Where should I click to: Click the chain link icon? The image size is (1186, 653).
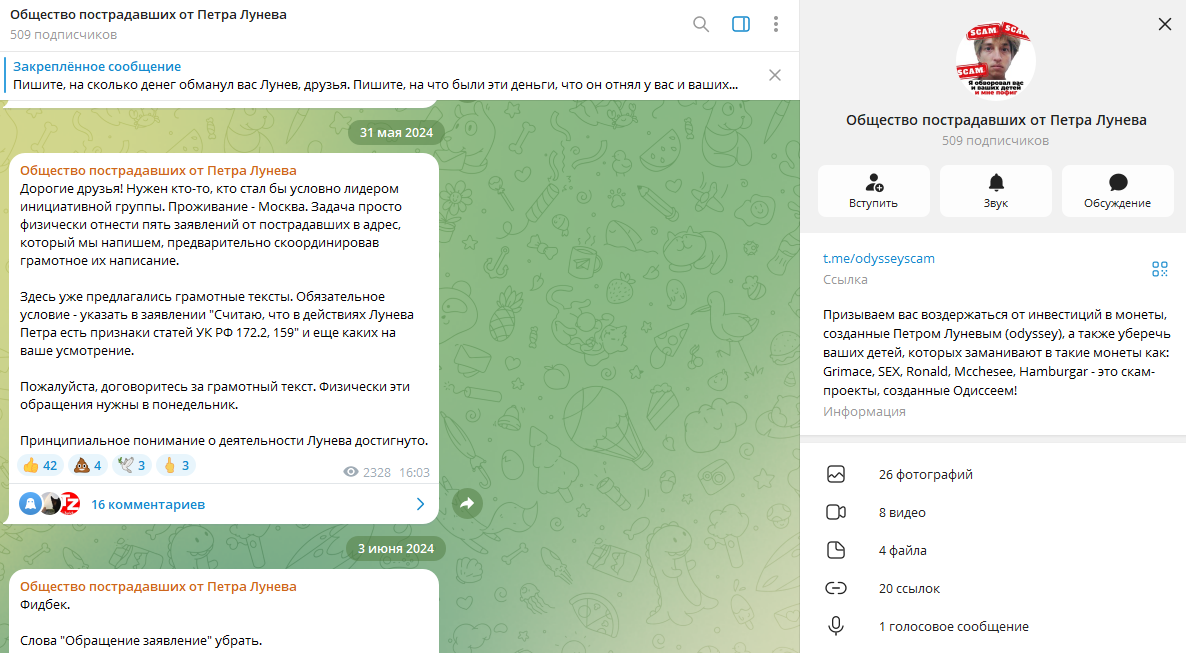(x=836, y=588)
